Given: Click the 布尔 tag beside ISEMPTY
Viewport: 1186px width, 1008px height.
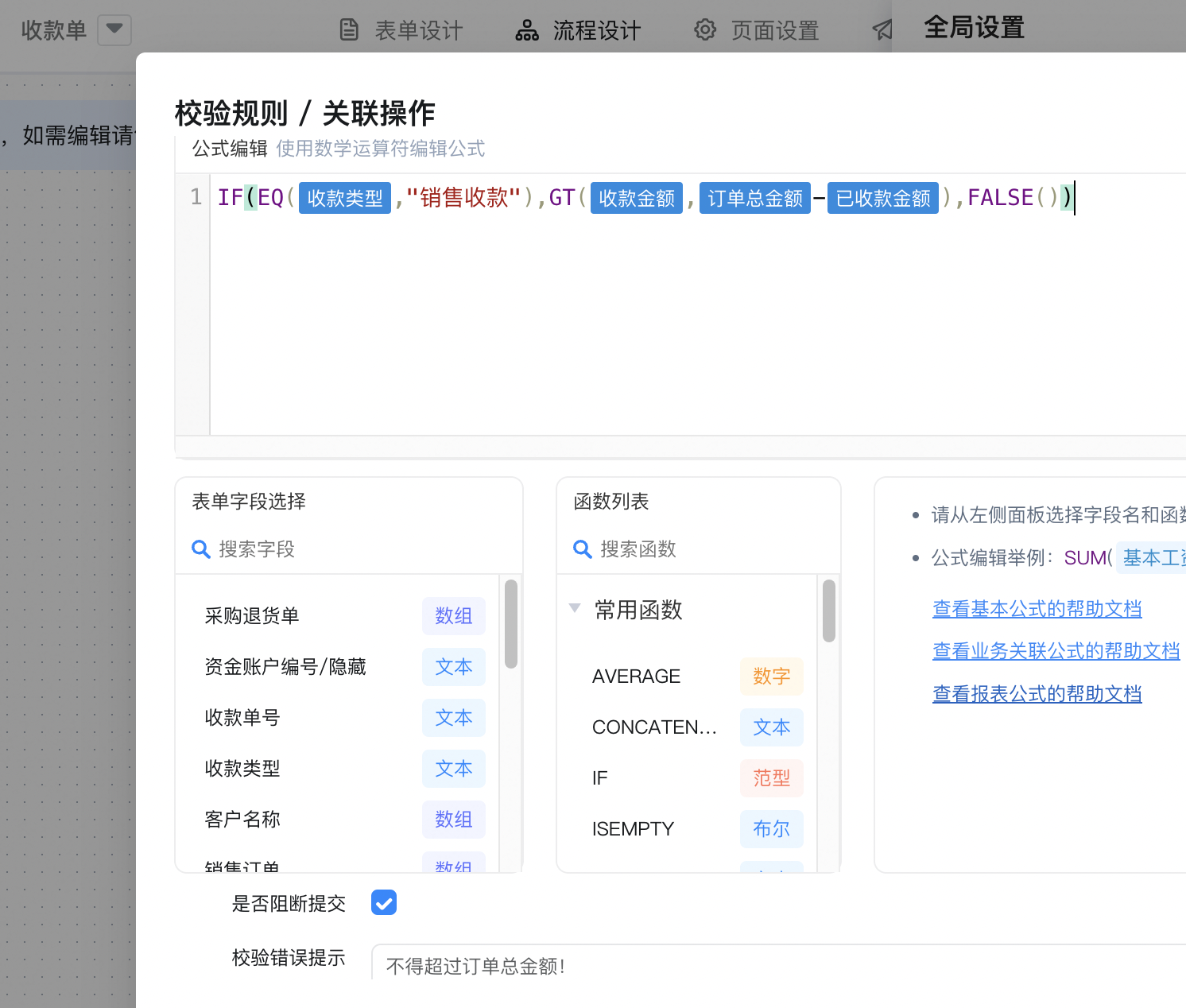Looking at the screenshot, I should pos(772,829).
